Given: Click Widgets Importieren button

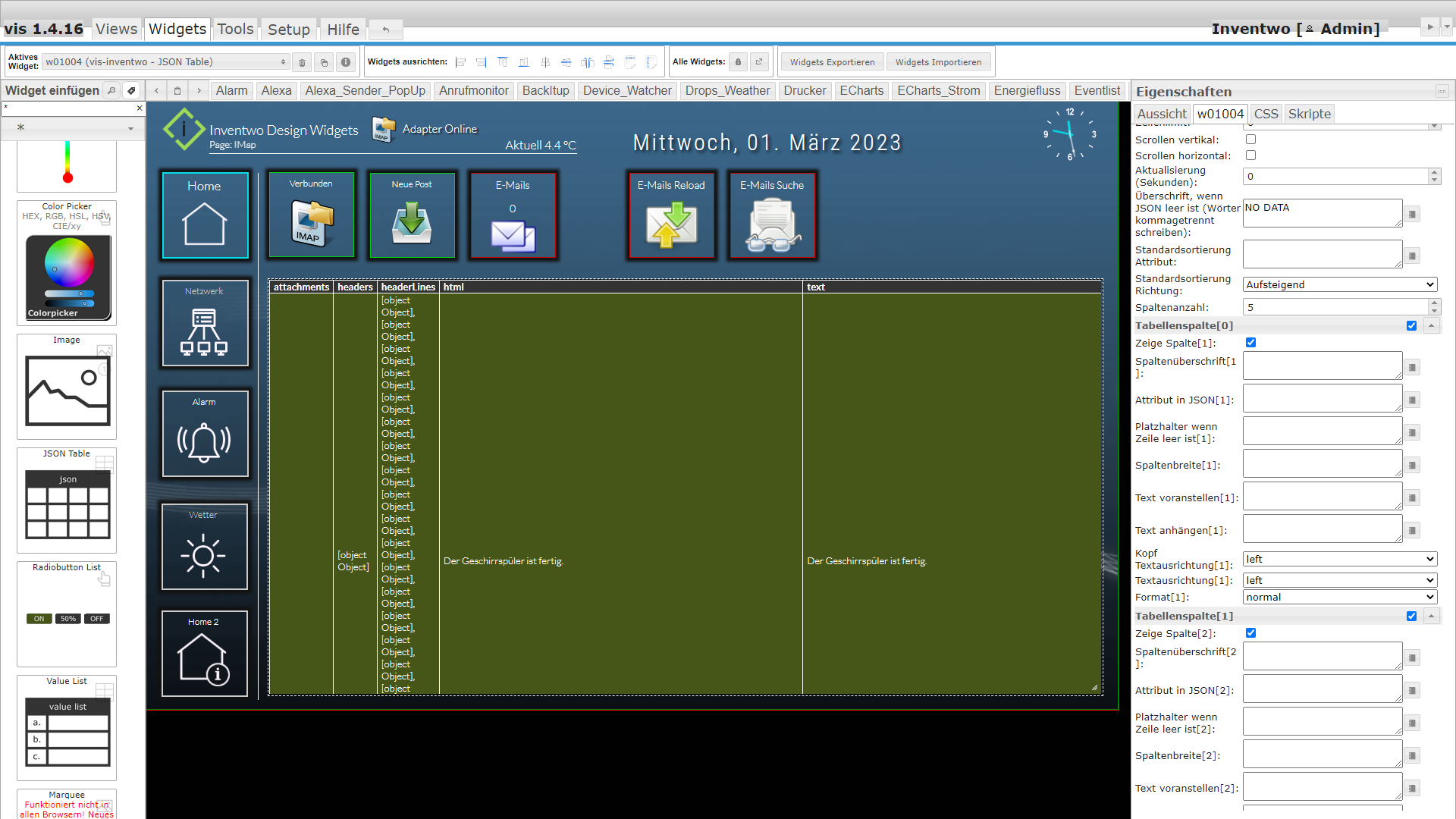Looking at the screenshot, I should point(938,62).
